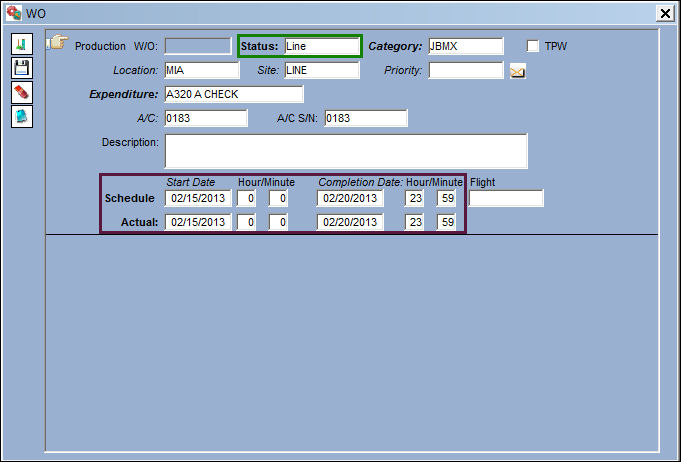Screen dimensions: 681x462
Task: Click the Actual completion date field
Action: (350, 222)
